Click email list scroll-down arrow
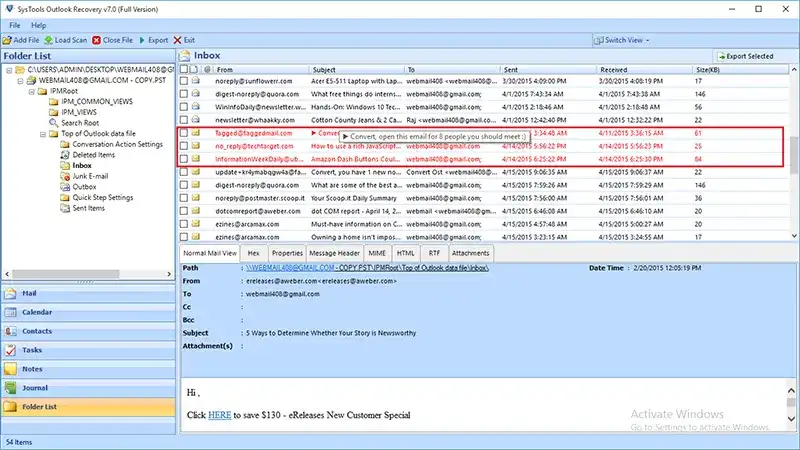 794,236
